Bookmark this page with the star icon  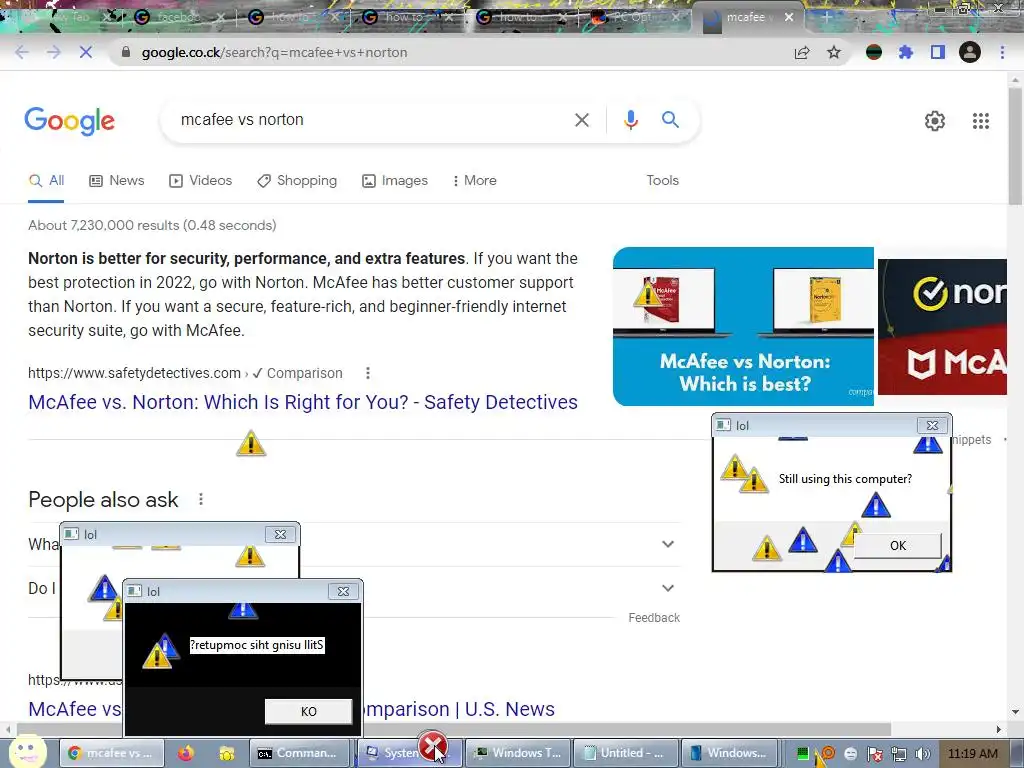[834, 52]
